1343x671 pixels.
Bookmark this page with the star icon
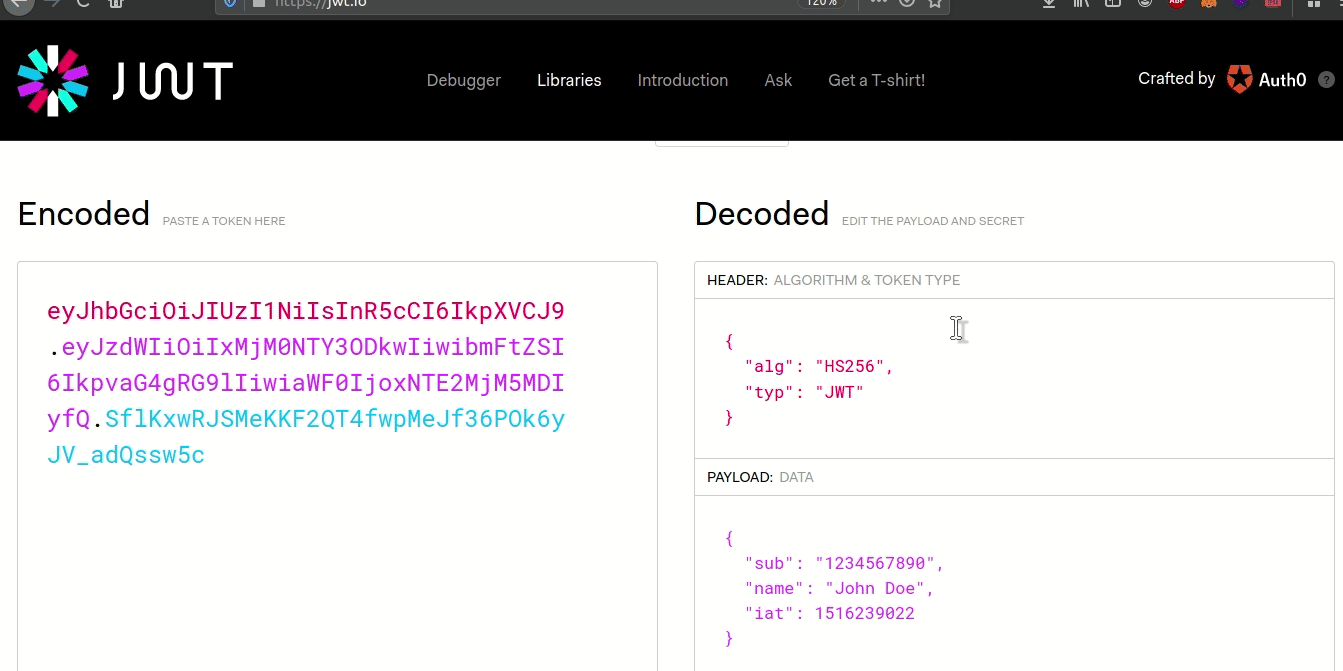[935, 4]
